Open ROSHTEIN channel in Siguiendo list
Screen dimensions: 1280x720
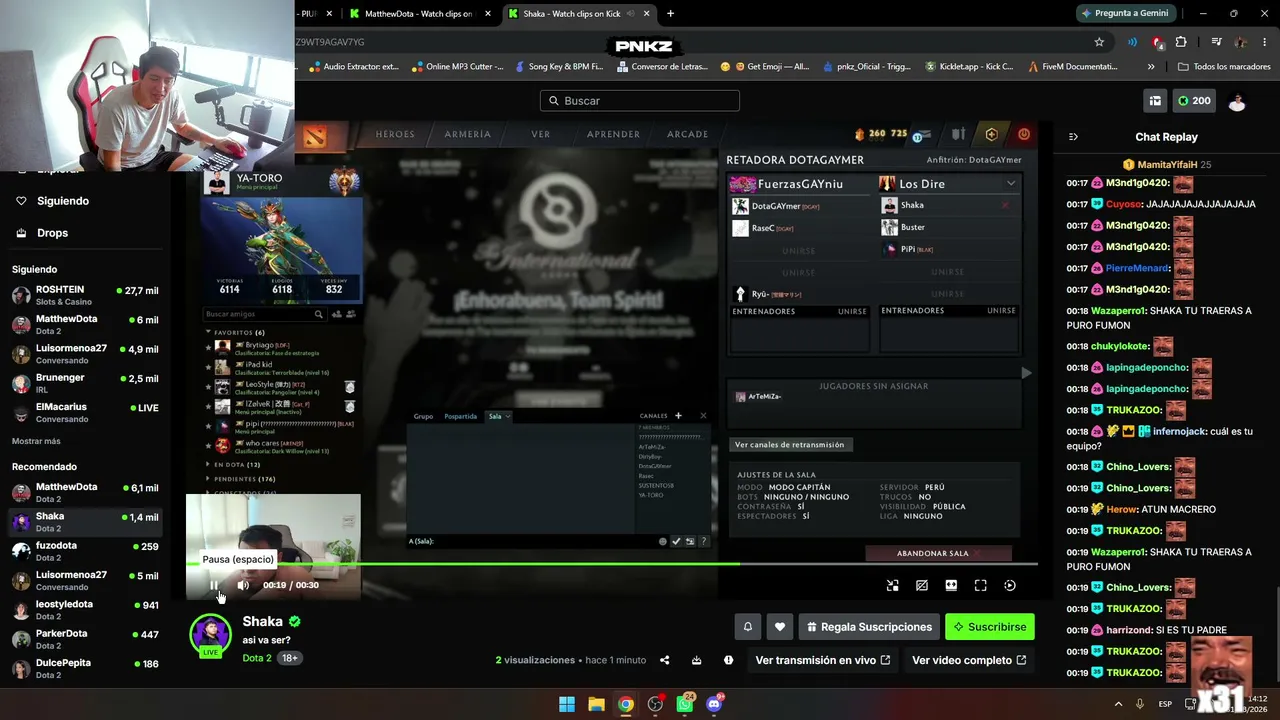pyautogui.click(x=85, y=295)
